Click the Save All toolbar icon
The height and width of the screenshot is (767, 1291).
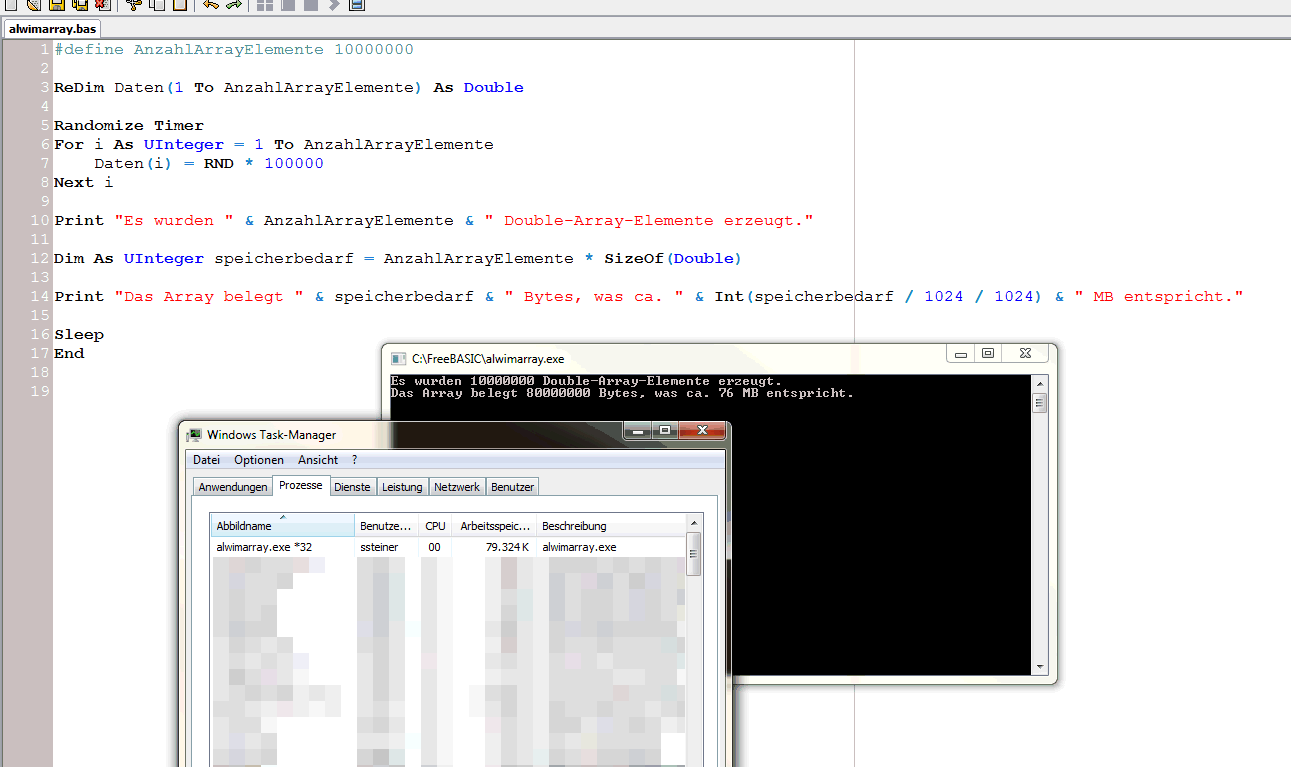click(x=80, y=4)
